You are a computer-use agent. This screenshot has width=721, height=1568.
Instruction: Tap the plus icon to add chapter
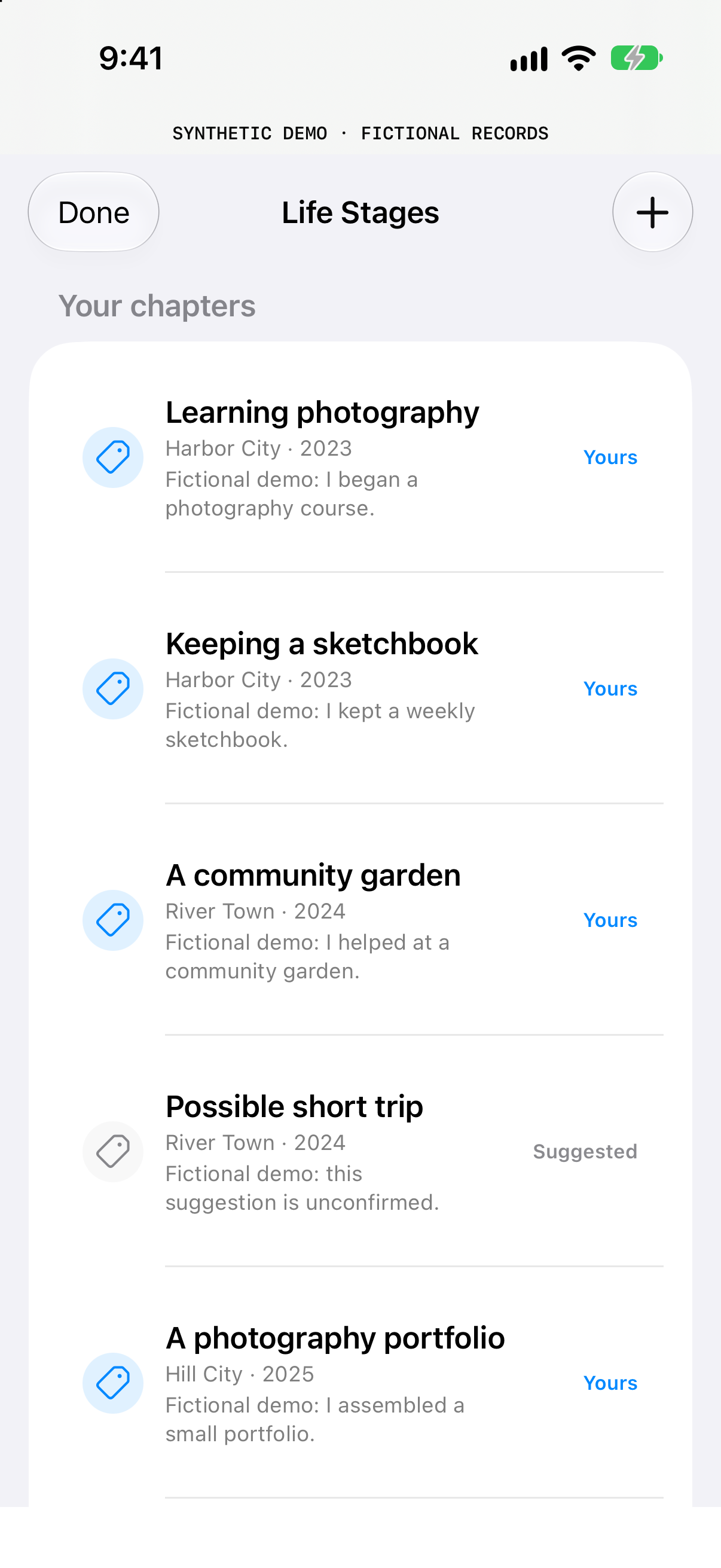[x=652, y=212]
